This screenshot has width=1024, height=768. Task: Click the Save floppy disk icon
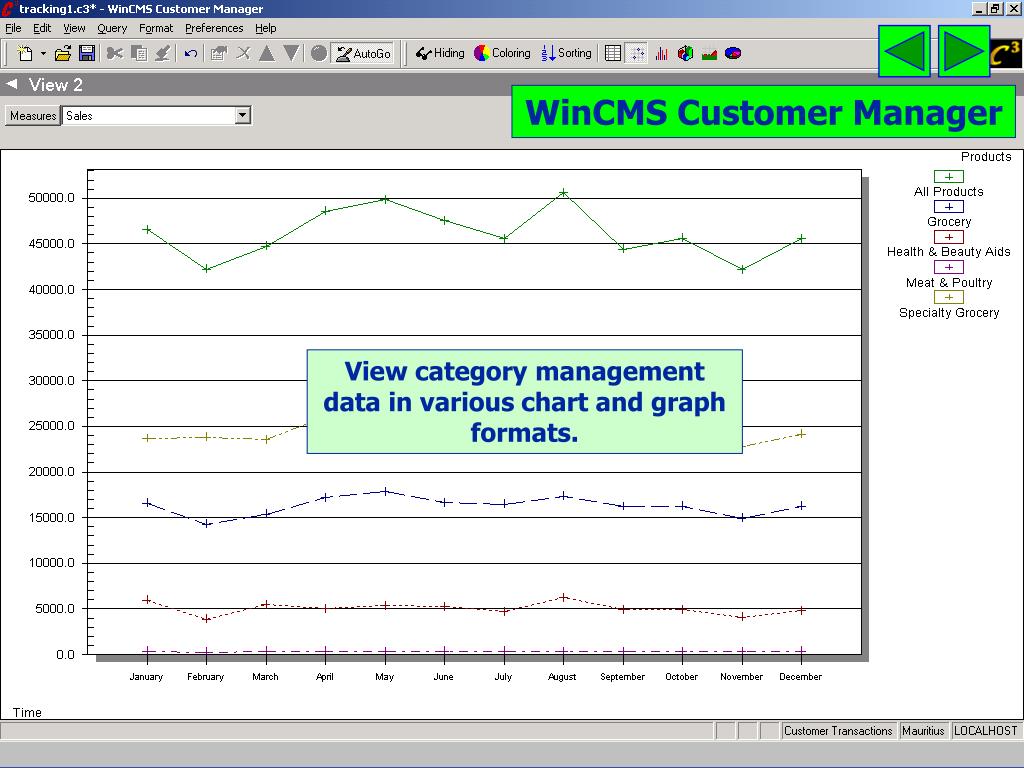[x=87, y=54]
